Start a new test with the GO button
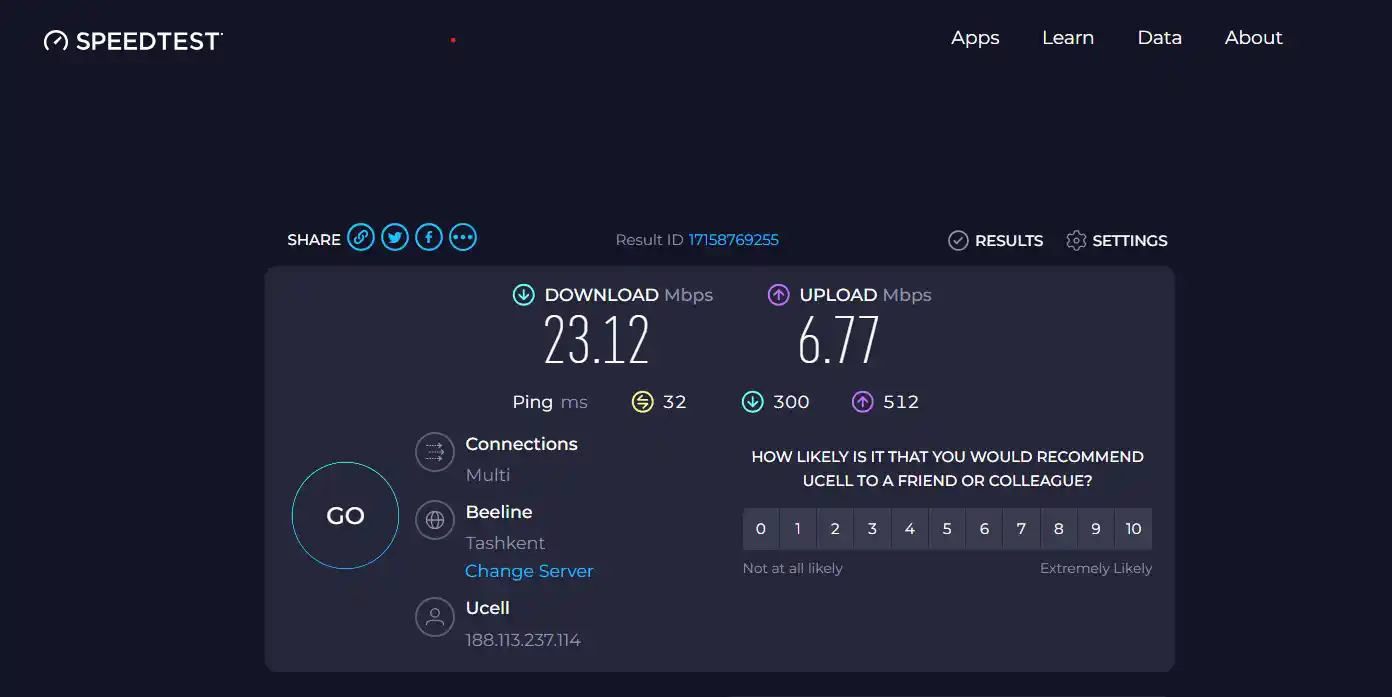The height and width of the screenshot is (697, 1392). coord(345,516)
